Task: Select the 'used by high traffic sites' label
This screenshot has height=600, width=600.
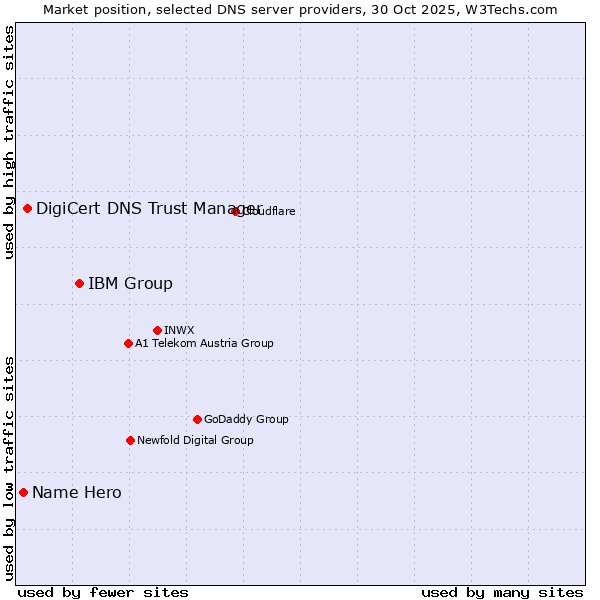Action: 9,142
